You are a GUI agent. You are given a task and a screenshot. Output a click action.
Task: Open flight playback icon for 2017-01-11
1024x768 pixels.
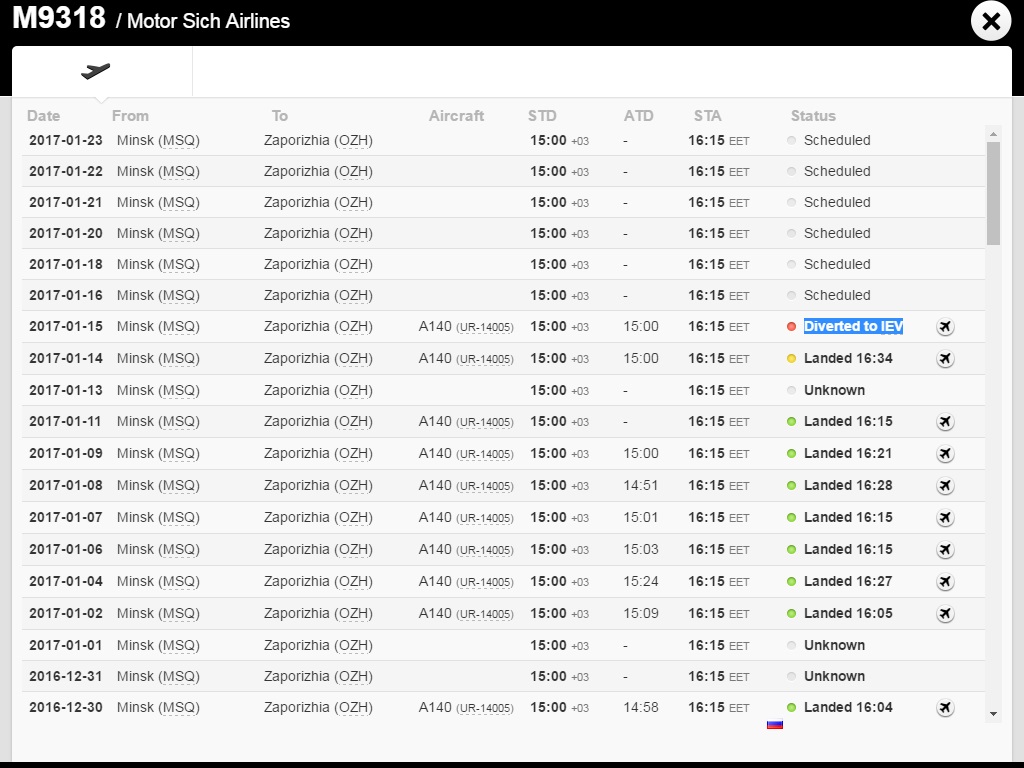945,422
